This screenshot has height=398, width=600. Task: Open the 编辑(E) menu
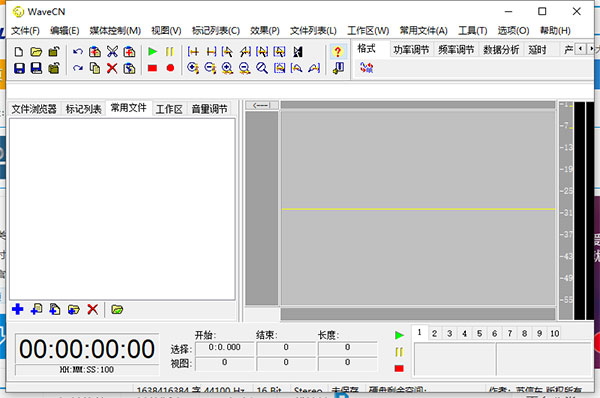[65, 31]
